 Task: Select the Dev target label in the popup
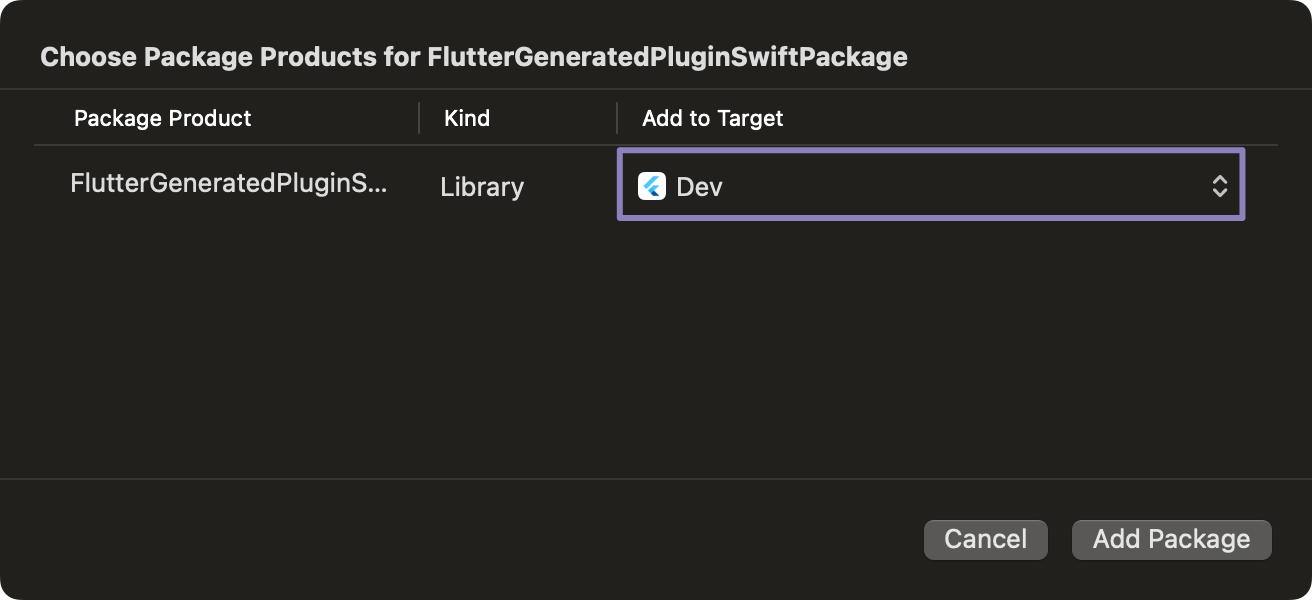[x=699, y=186]
